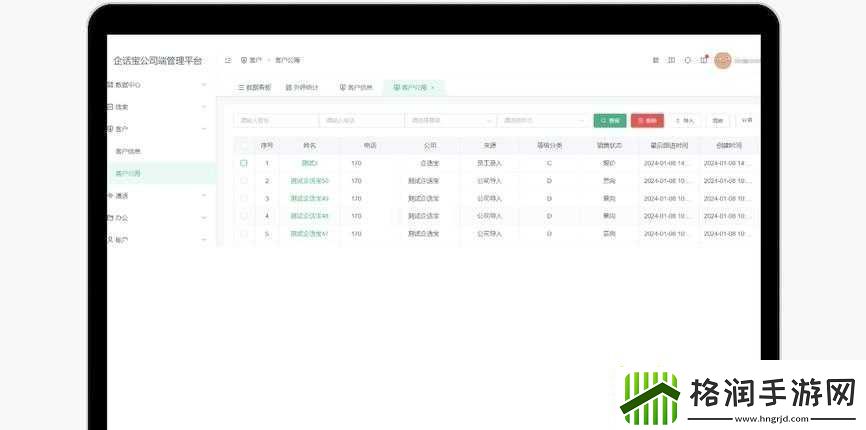The height and width of the screenshot is (430, 866).
Task: Click the 公司 column header
Action: [430, 146]
